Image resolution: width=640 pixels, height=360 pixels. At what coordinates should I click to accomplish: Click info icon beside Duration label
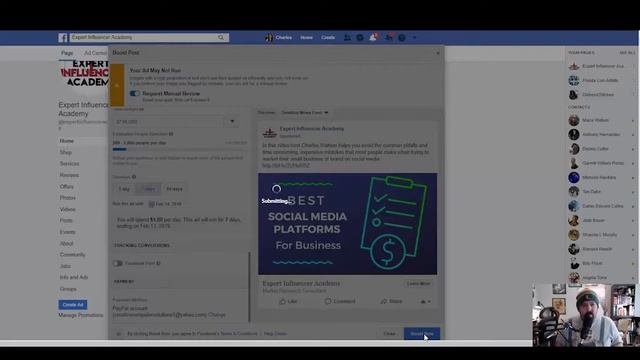[134, 177]
